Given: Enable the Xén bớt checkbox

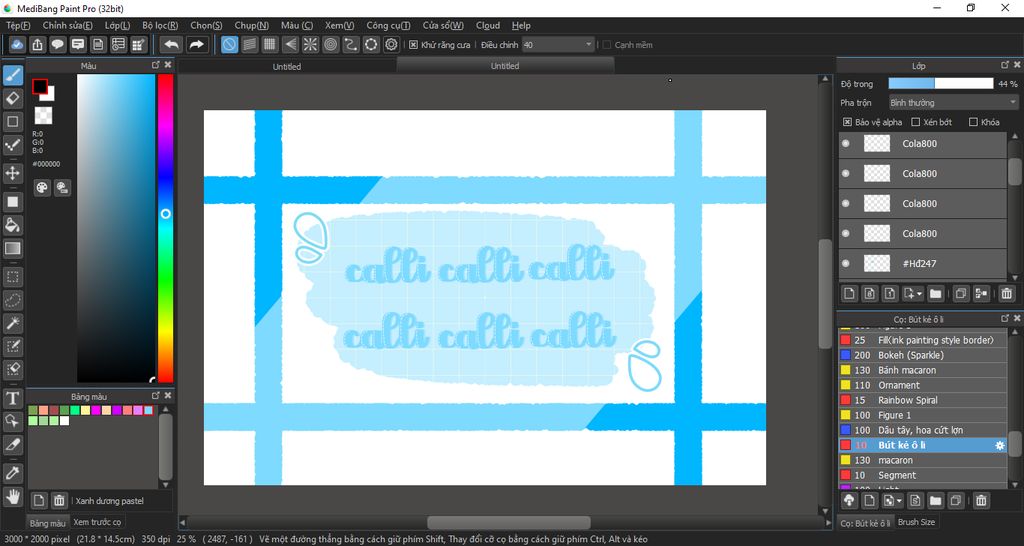Looking at the screenshot, I should tap(916, 122).
